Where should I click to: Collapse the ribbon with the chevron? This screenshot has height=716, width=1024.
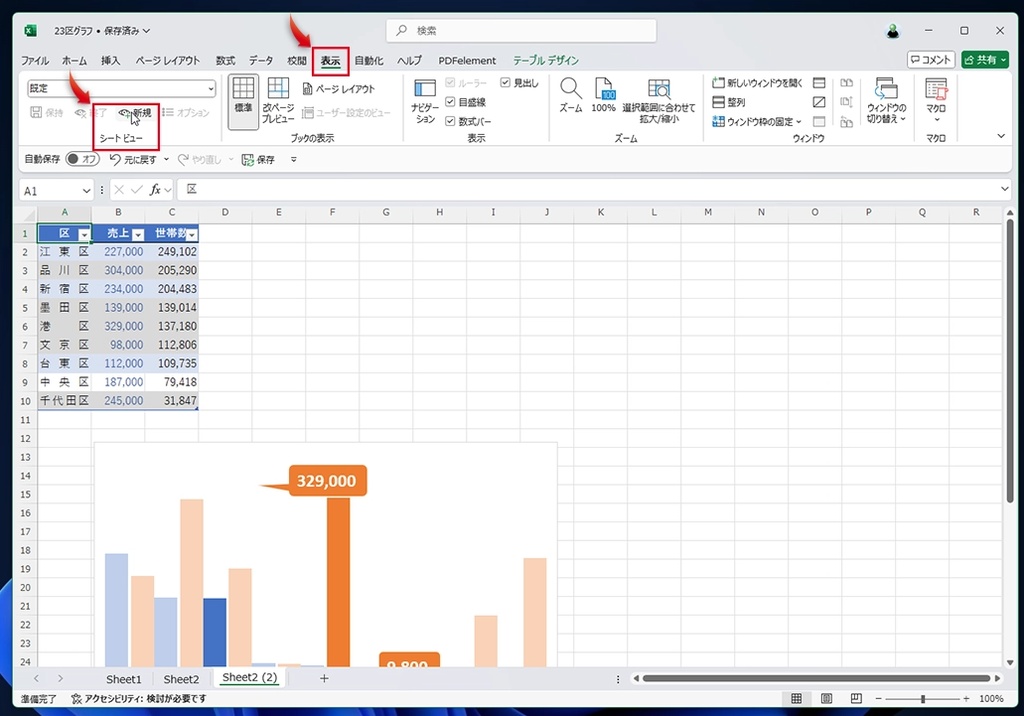tap(1001, 136)
